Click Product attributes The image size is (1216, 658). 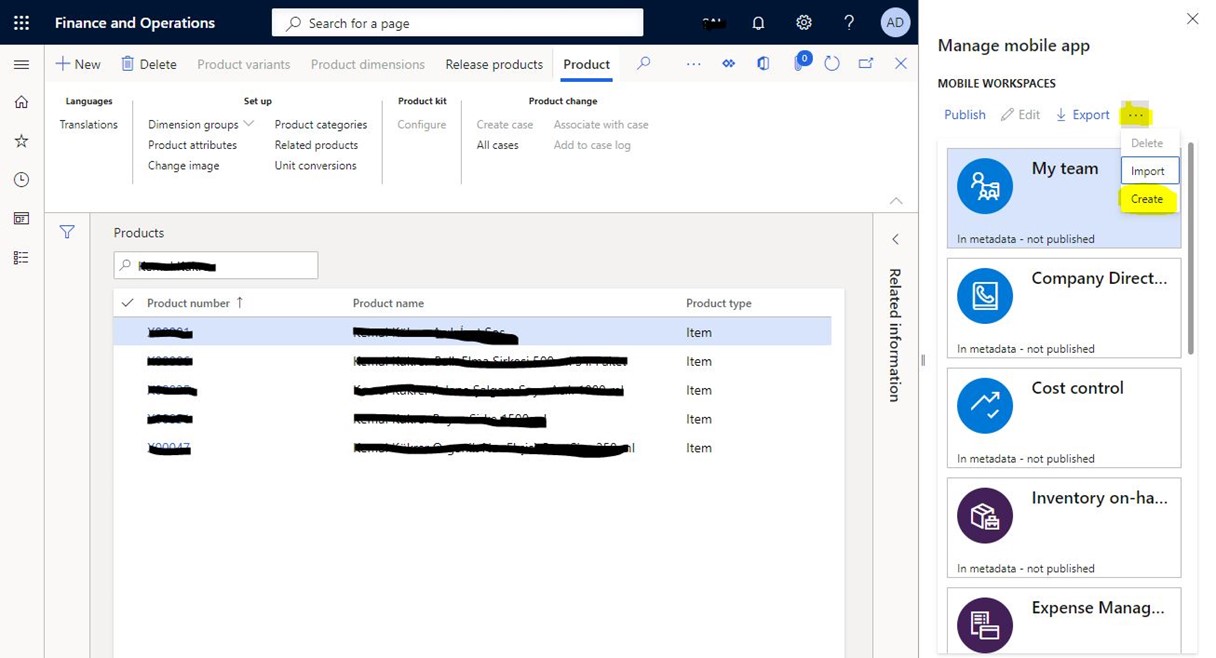click(x=192, y=145)
